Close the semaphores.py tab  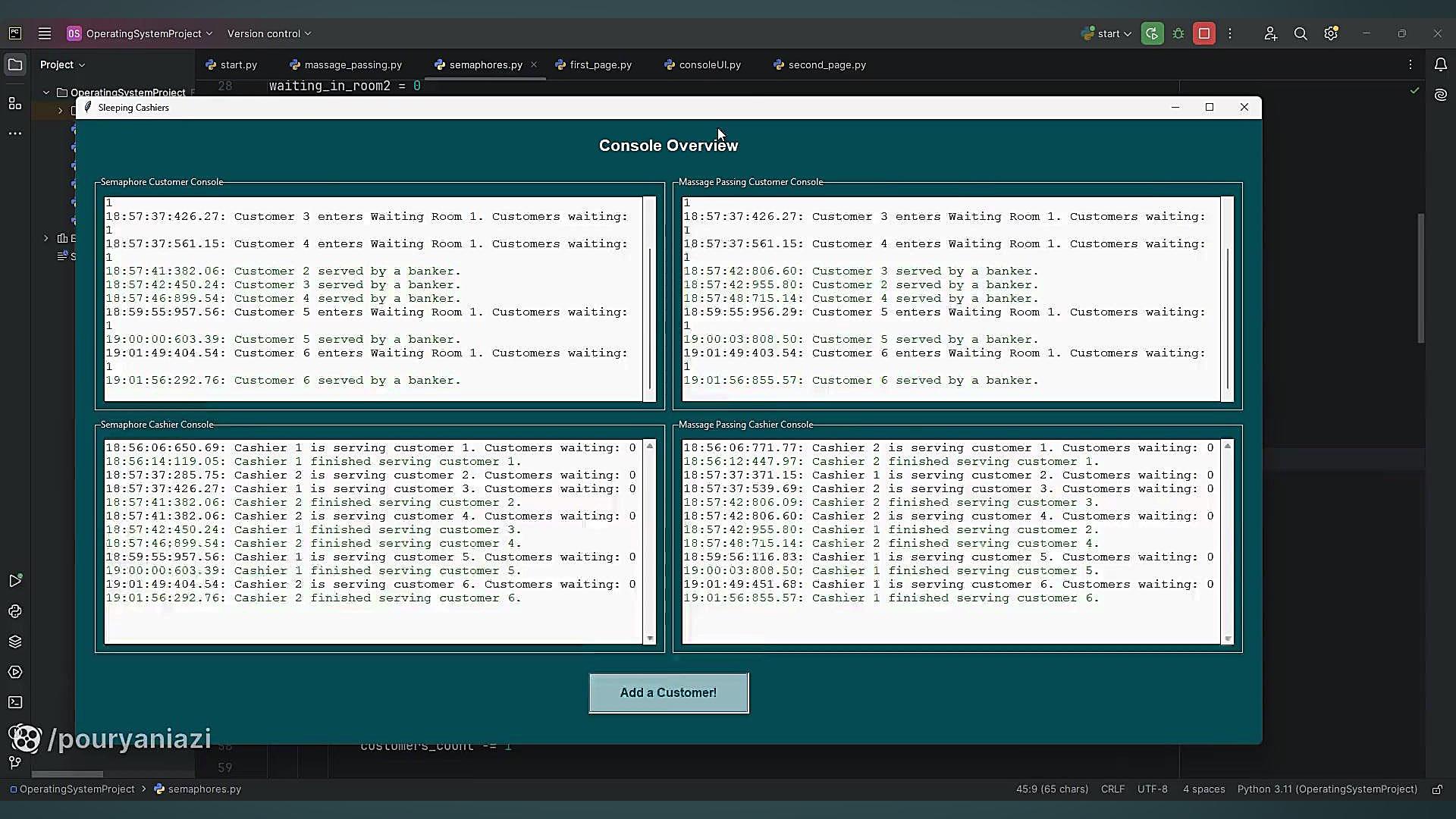click(534, 64)
